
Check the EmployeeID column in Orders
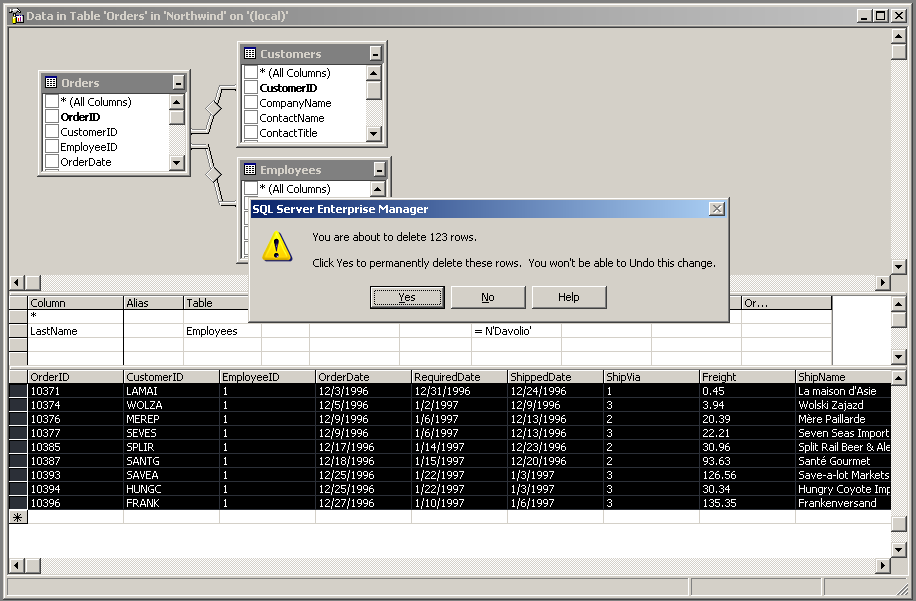tap(51, 147)
